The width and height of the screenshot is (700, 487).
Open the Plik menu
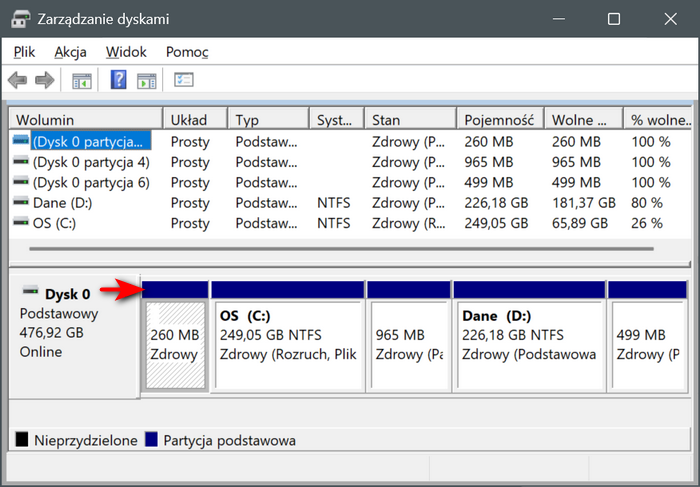[25, 52]
